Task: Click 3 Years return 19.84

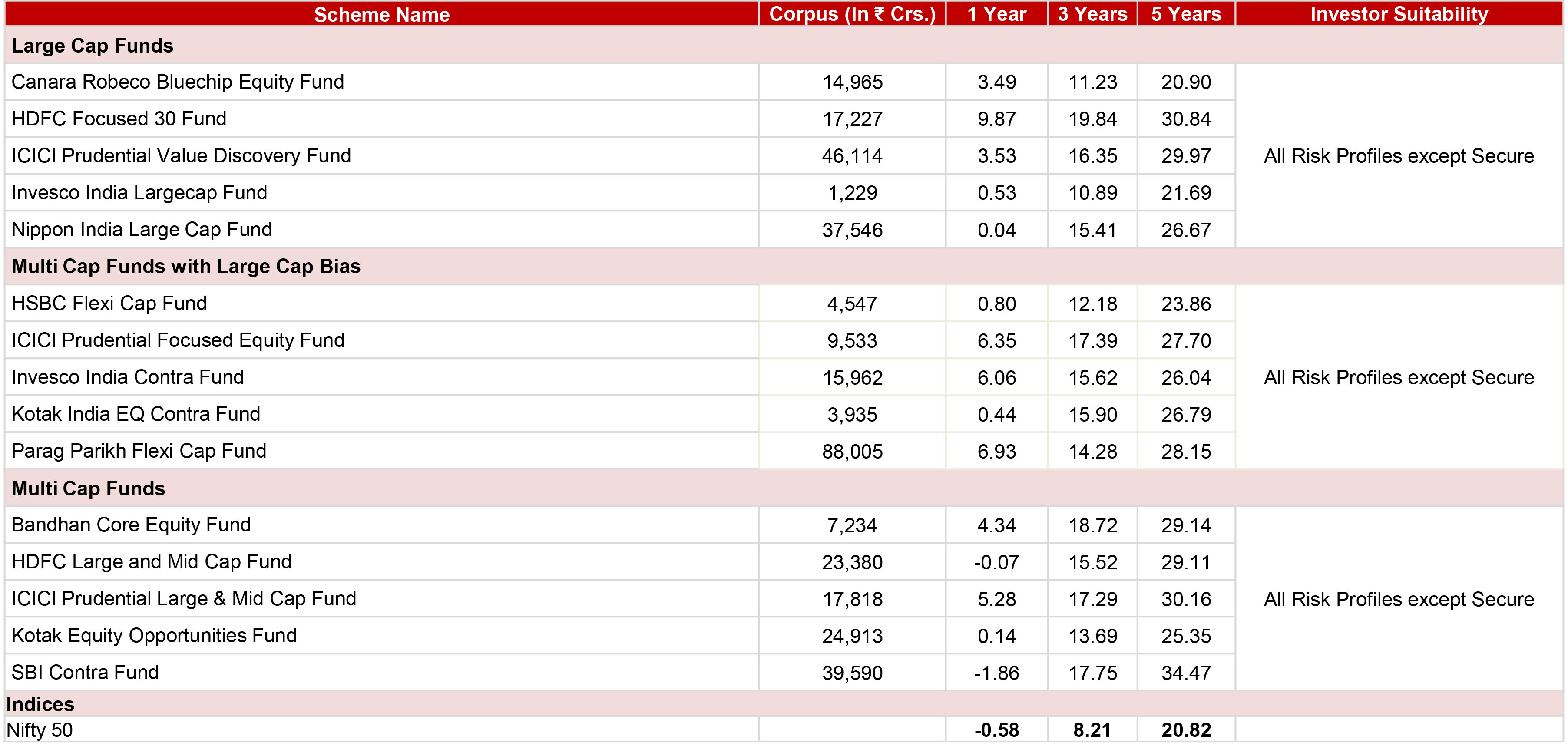Action: 1093,119
